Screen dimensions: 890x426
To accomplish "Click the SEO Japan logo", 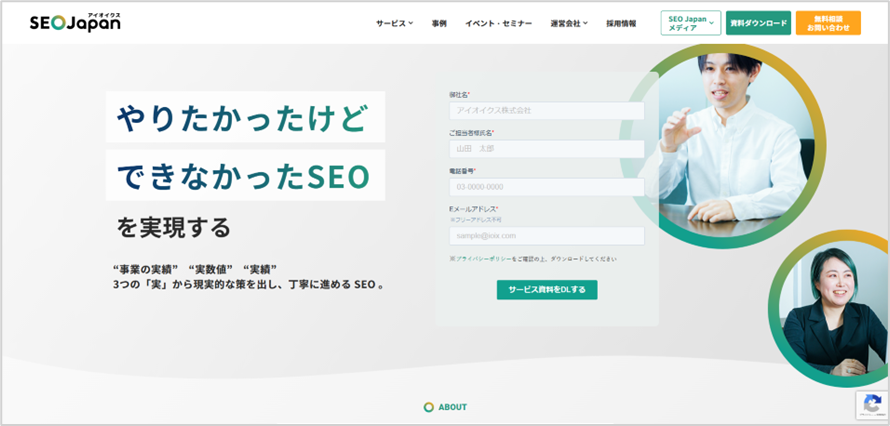I will click(x=75, y=22).
